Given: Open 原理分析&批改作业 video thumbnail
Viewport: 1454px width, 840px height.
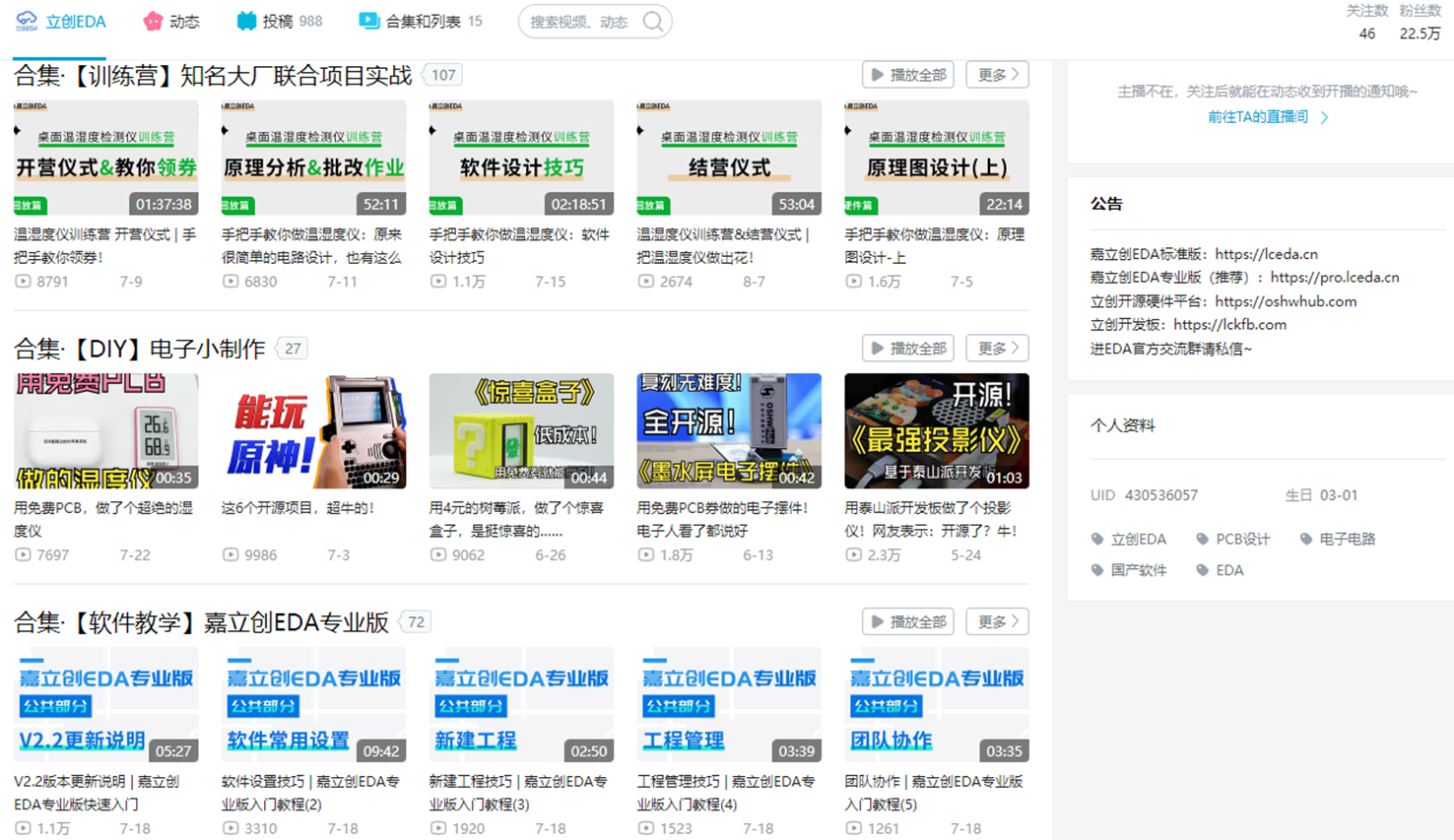Looking at the screenshot, I should pyautogui.click(x=313, y=158).
